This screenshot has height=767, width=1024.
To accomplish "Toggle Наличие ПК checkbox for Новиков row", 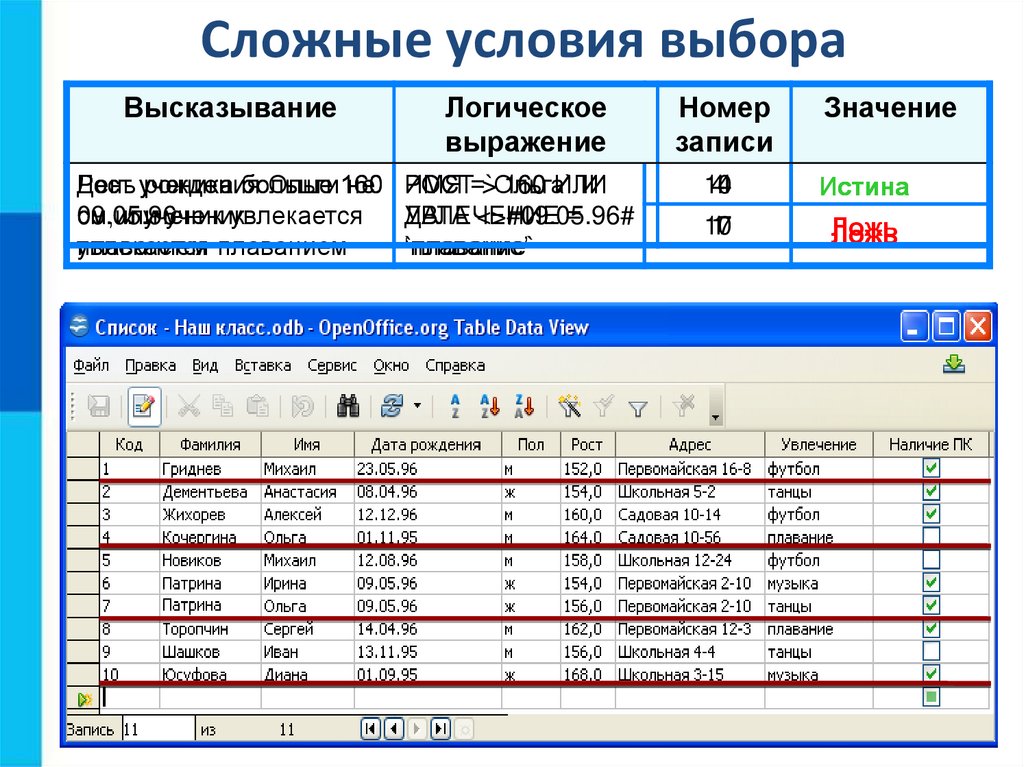I will (x=931, y=560).
